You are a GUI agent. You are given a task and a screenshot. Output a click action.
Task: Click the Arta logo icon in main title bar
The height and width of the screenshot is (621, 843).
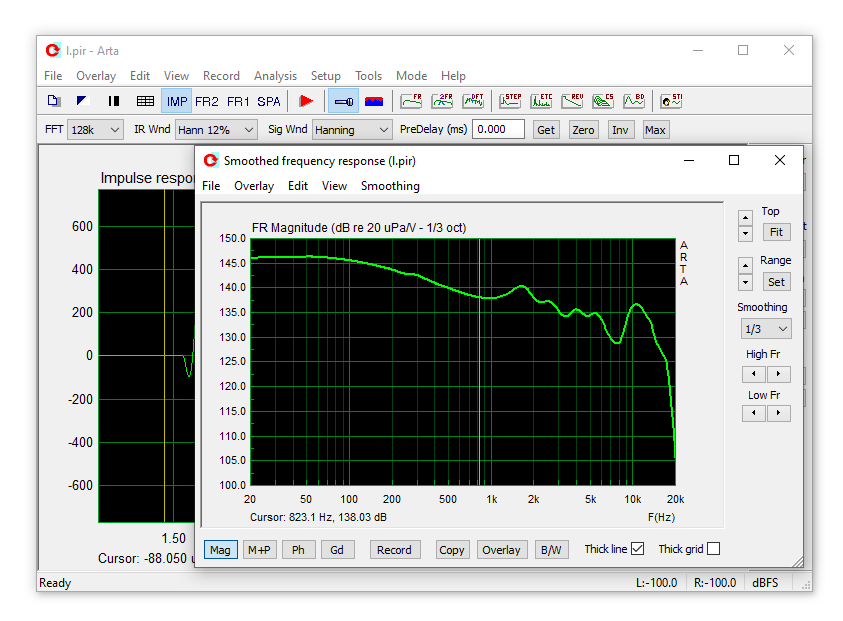point(53,51)
